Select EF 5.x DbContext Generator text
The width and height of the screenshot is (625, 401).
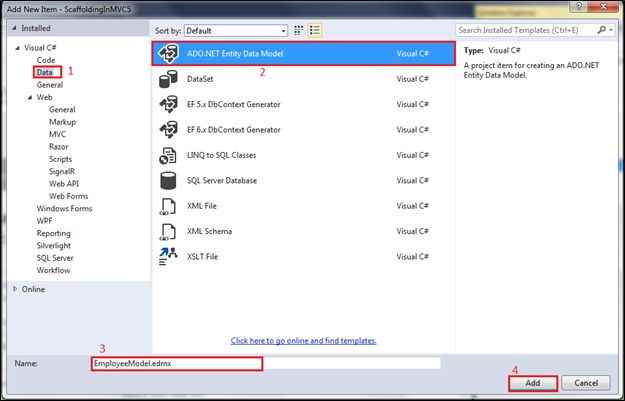[234, 104]
